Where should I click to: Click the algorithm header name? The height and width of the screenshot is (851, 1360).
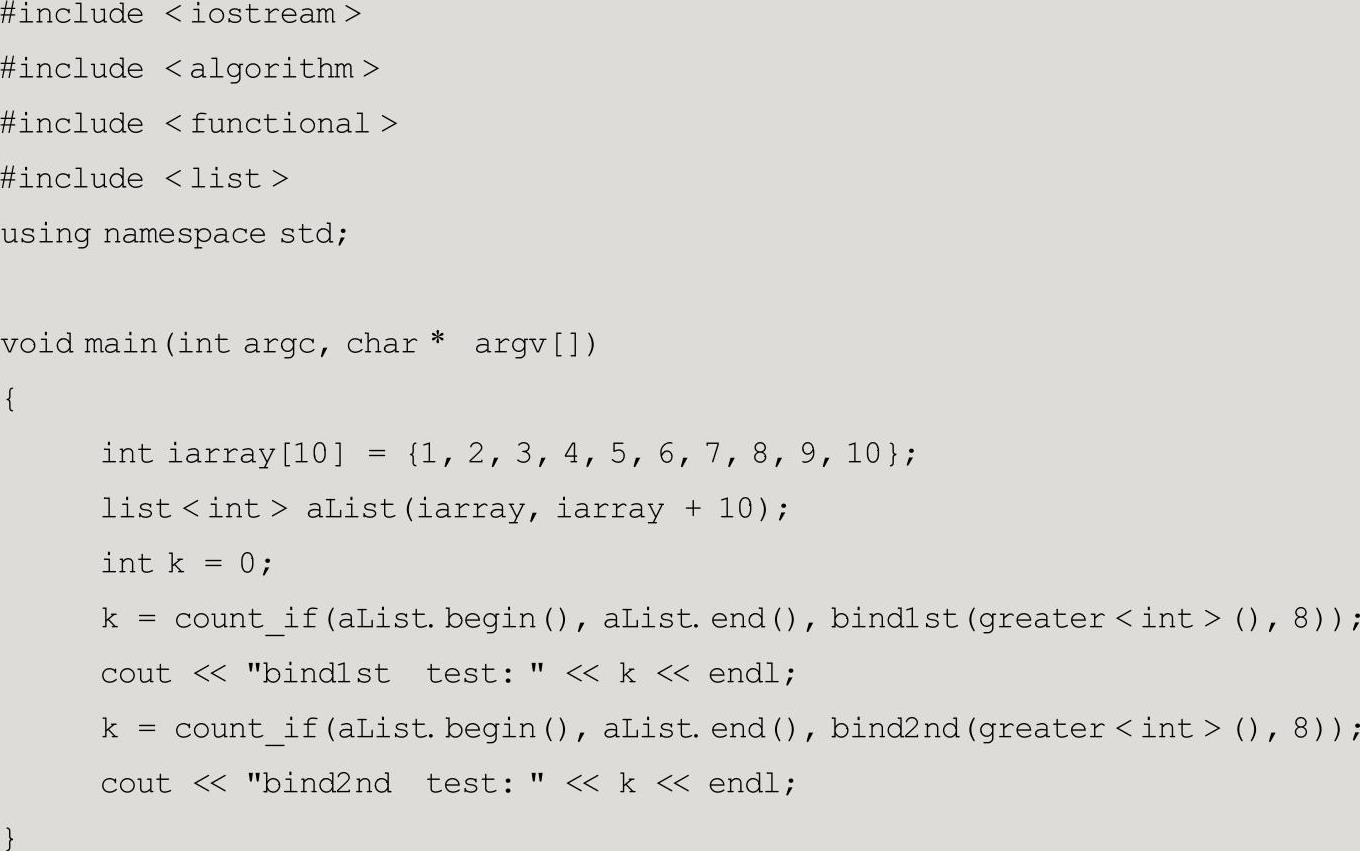[271, 69]
